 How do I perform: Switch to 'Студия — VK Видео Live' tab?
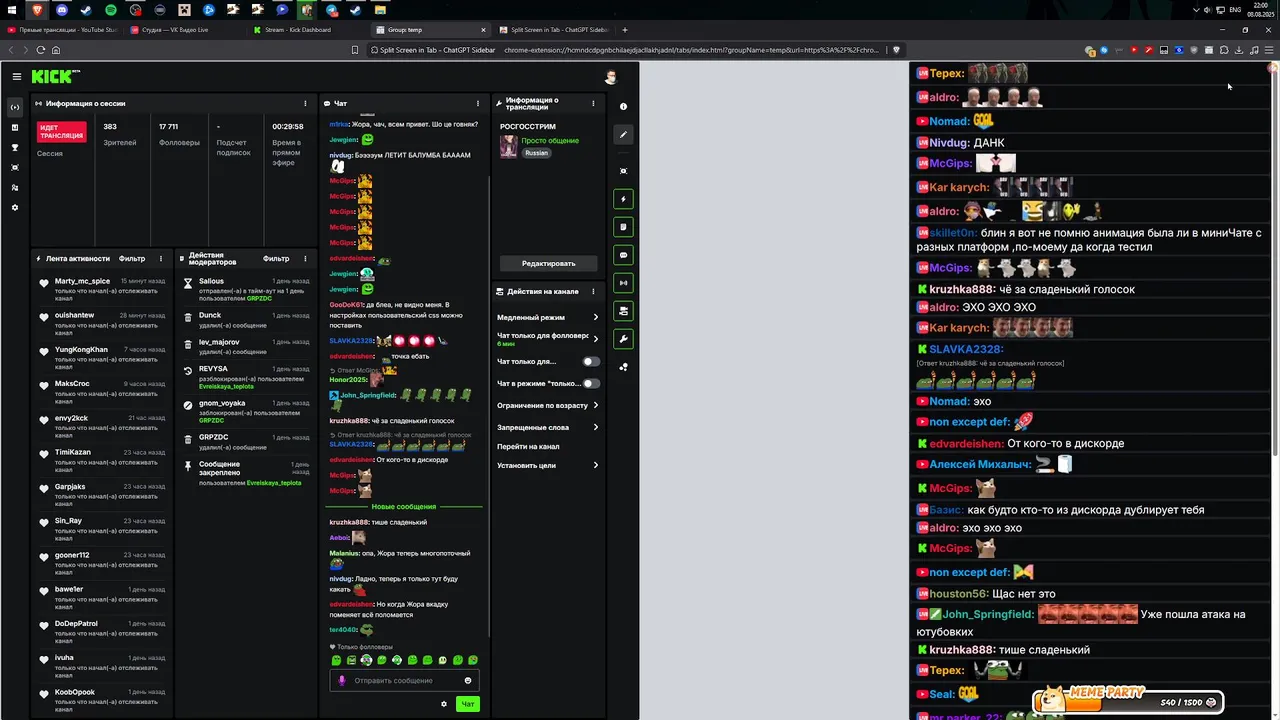[183, 30]
